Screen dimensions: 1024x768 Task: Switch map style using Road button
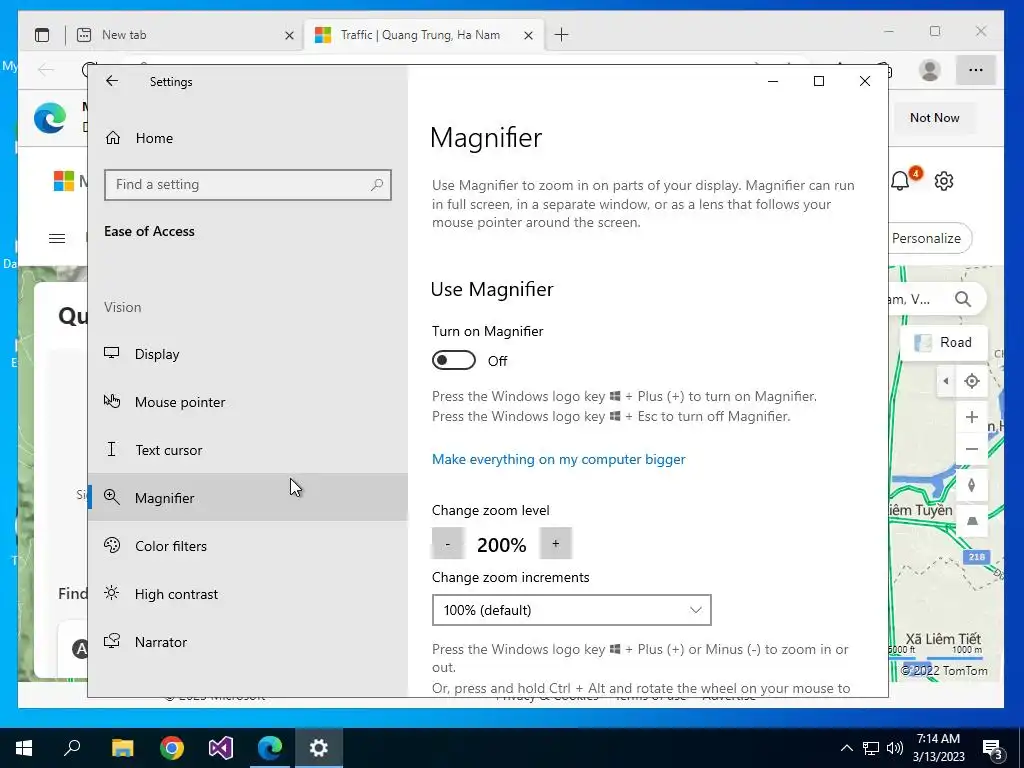pyautogui.click(x=944, y=342)
